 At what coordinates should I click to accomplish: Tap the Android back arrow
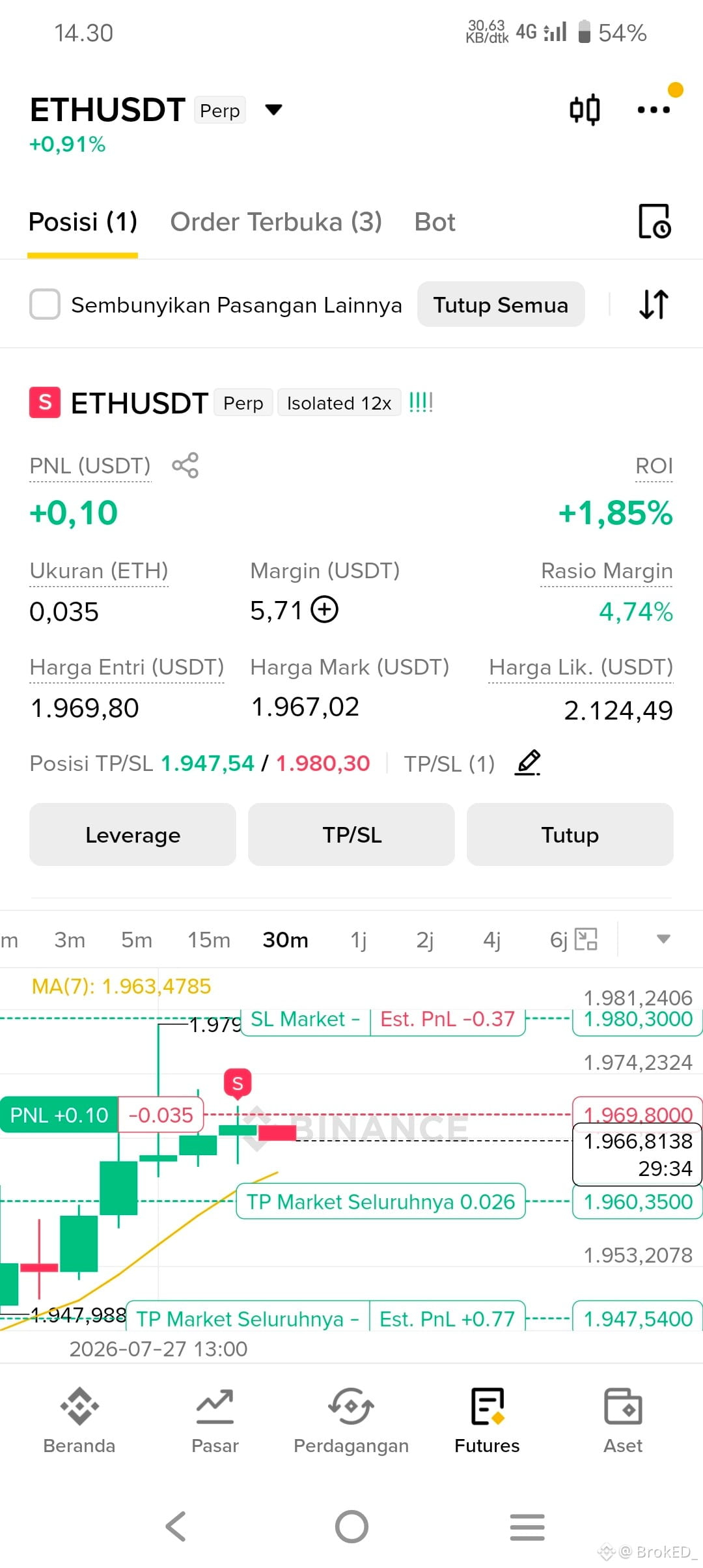pos(176,1526)
